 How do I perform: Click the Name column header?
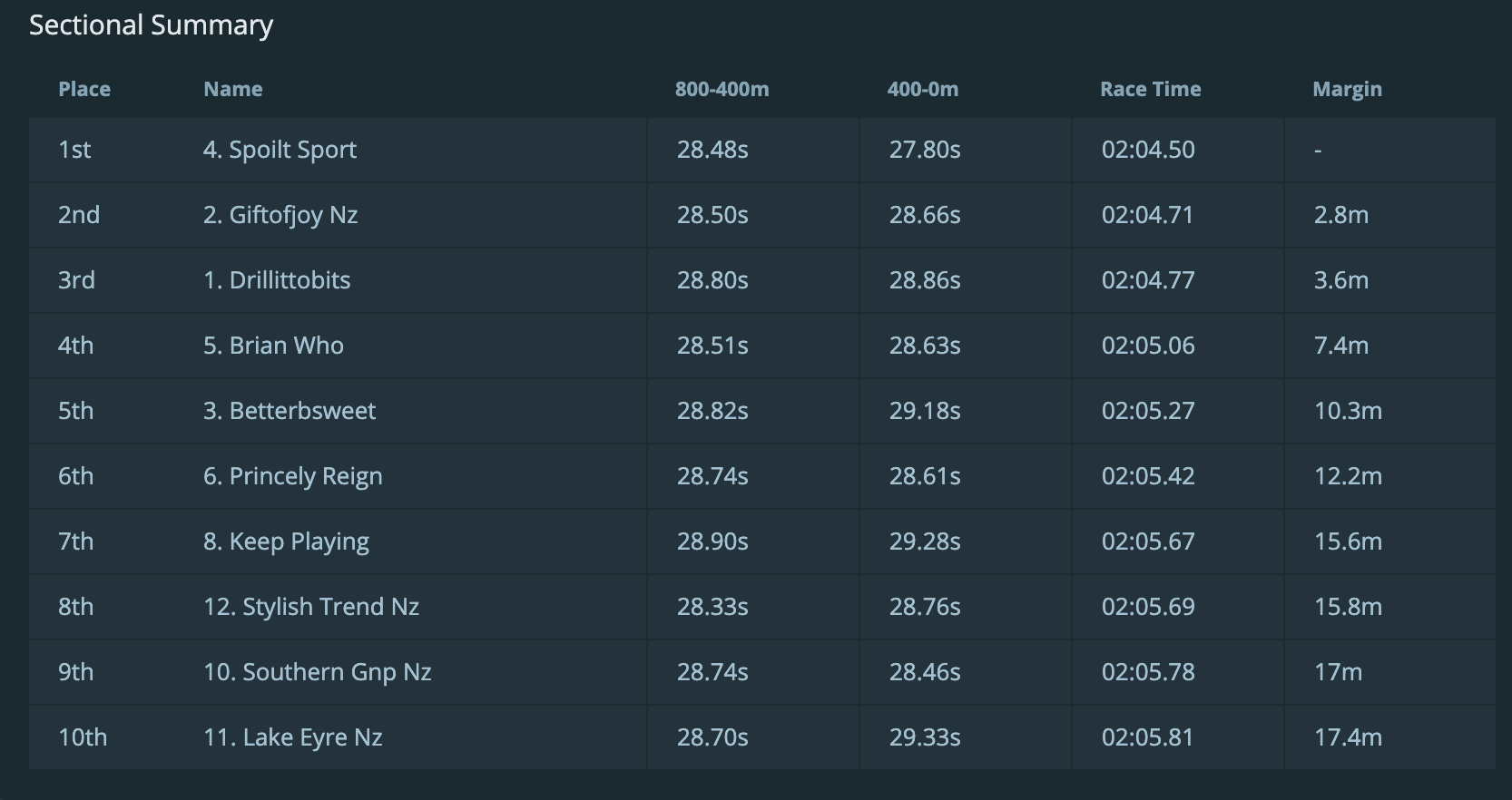tap(233, 89)
